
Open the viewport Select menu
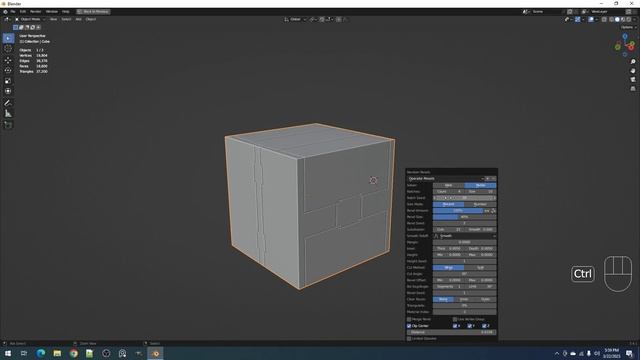(66, 19)
